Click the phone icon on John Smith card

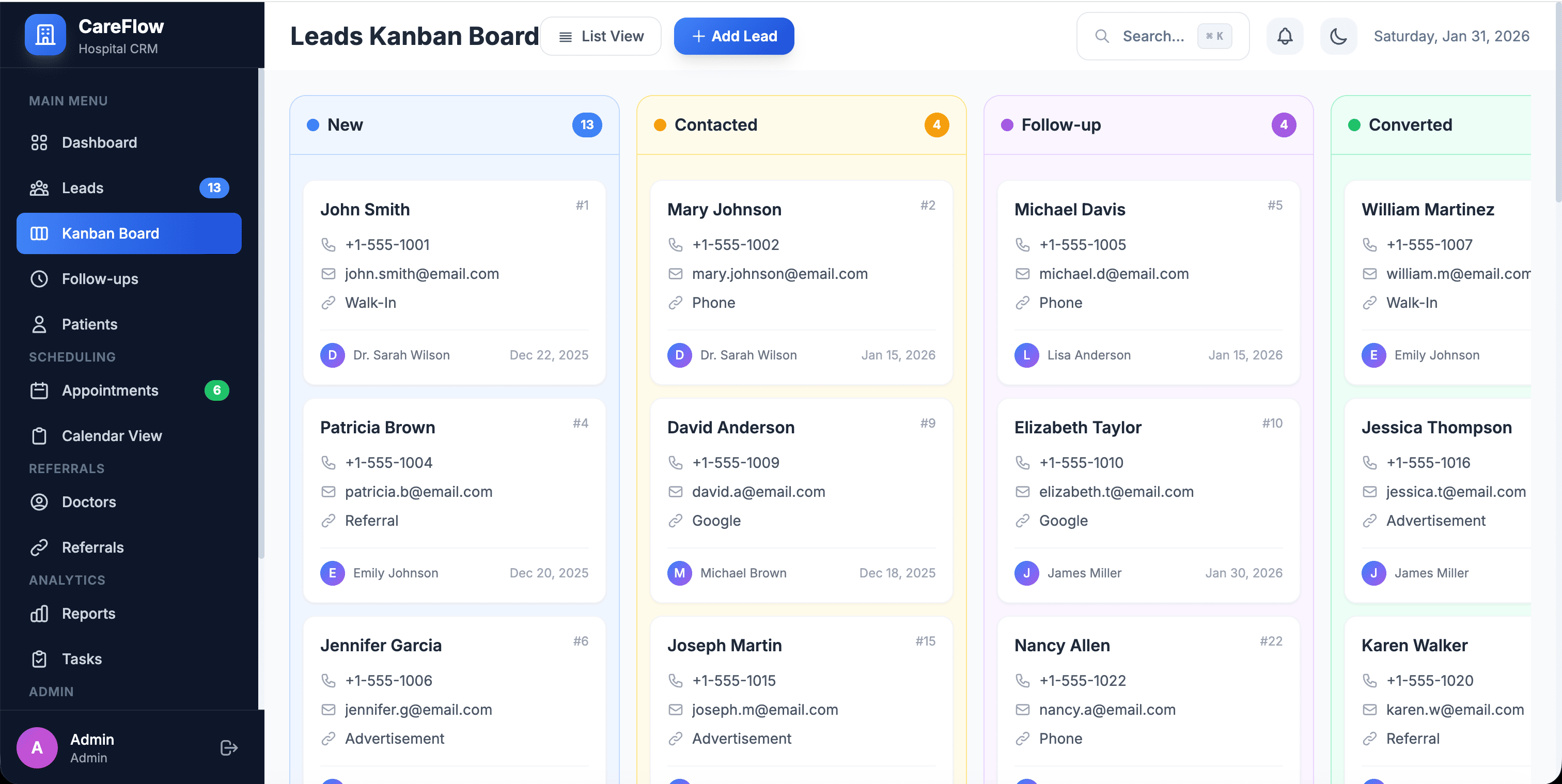click(328, 244)
